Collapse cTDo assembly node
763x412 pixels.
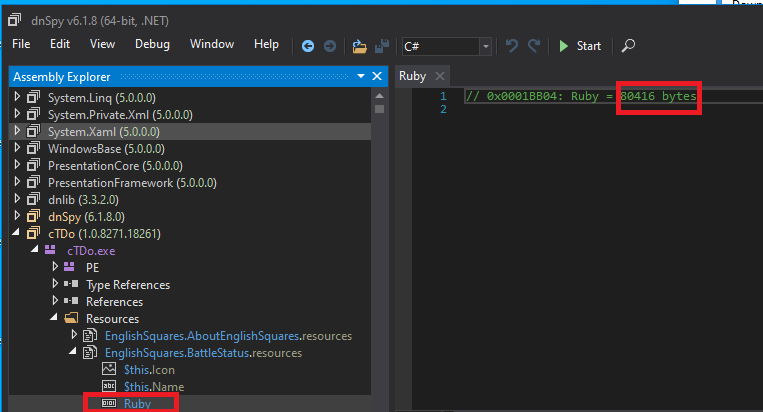click(17, 233)
